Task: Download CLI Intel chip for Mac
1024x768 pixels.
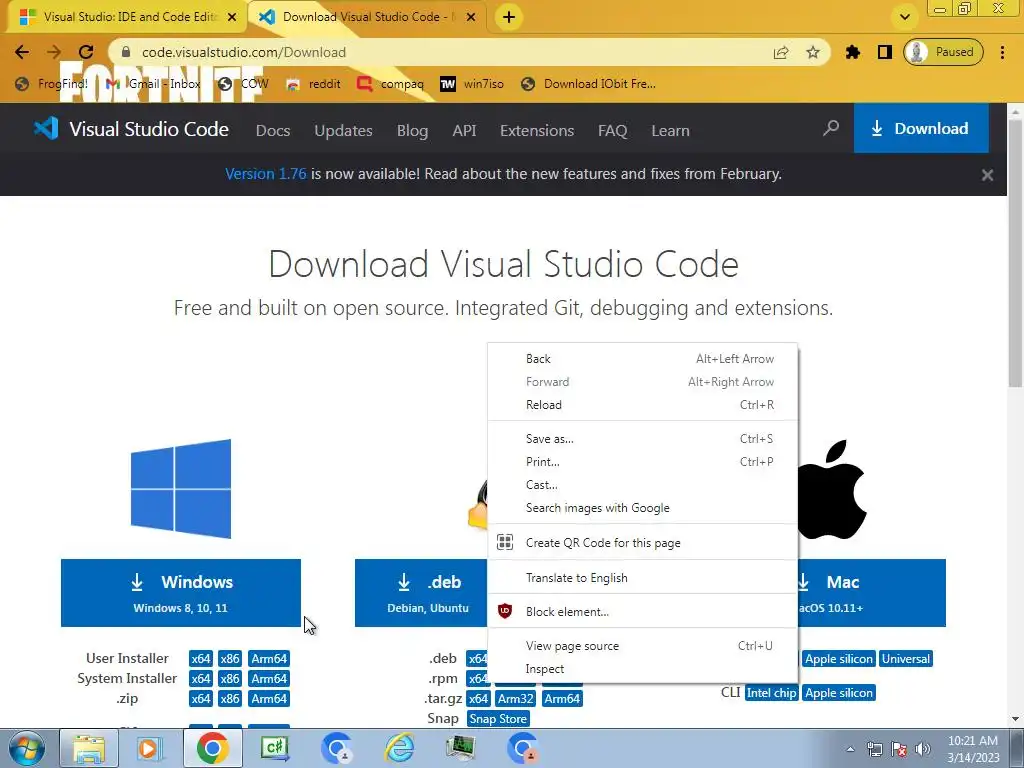Action: tap(771, 693)
